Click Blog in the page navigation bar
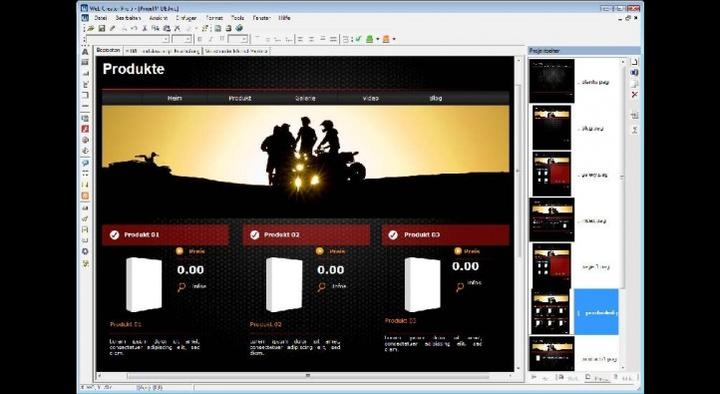This screenshot has height=394, width=720. pyautogui.click(x=435, y=98)
